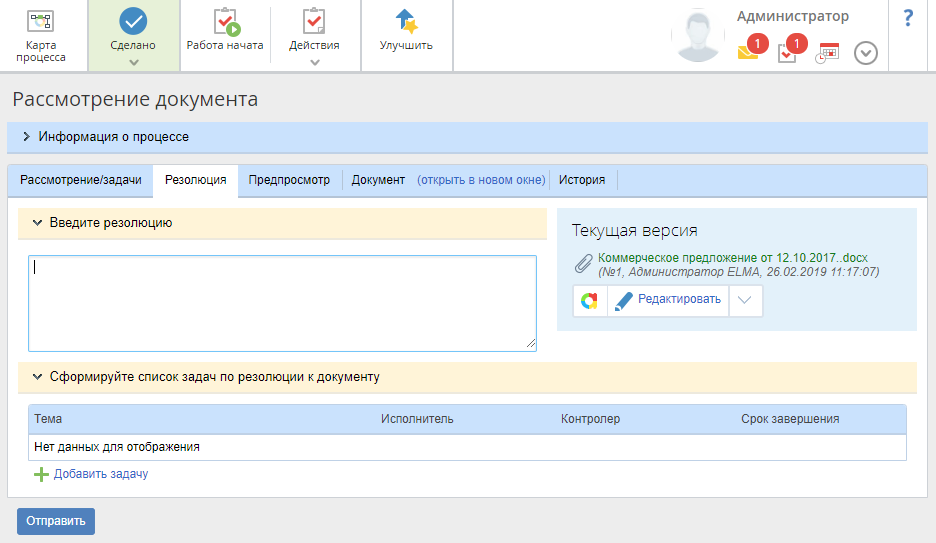Expand the Информация о процессе section
The width and height of the screenshot is (936, 543).
pyautogui.click(x=27, y=137)
